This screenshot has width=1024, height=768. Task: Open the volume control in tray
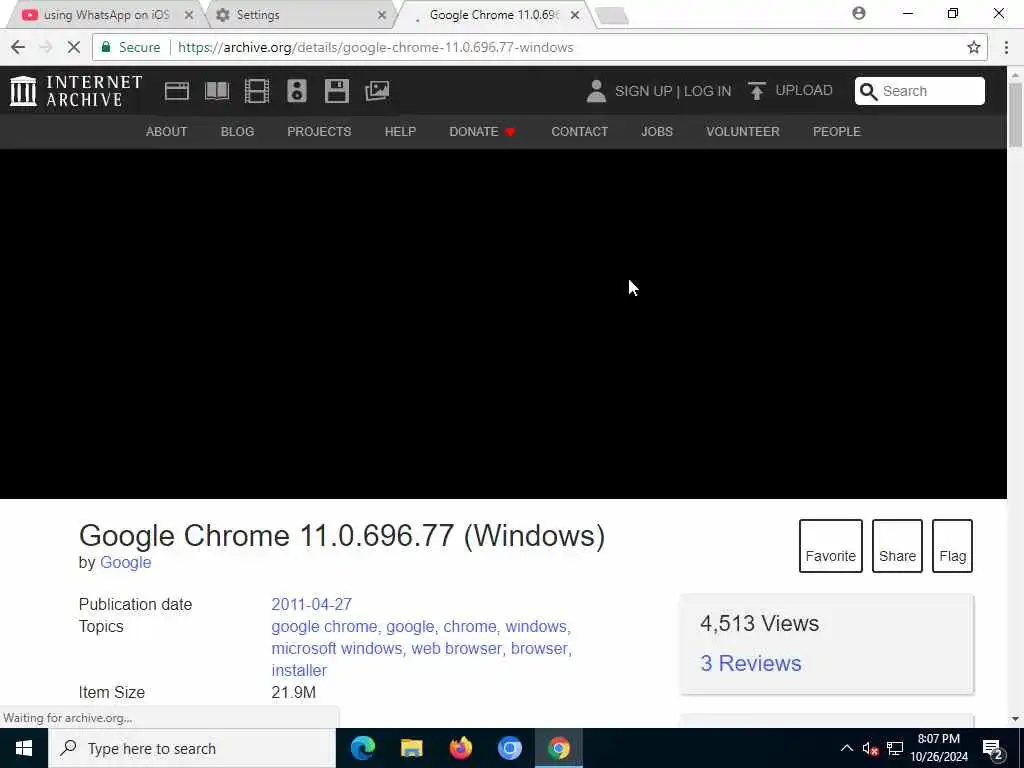[x=870, y=749]
